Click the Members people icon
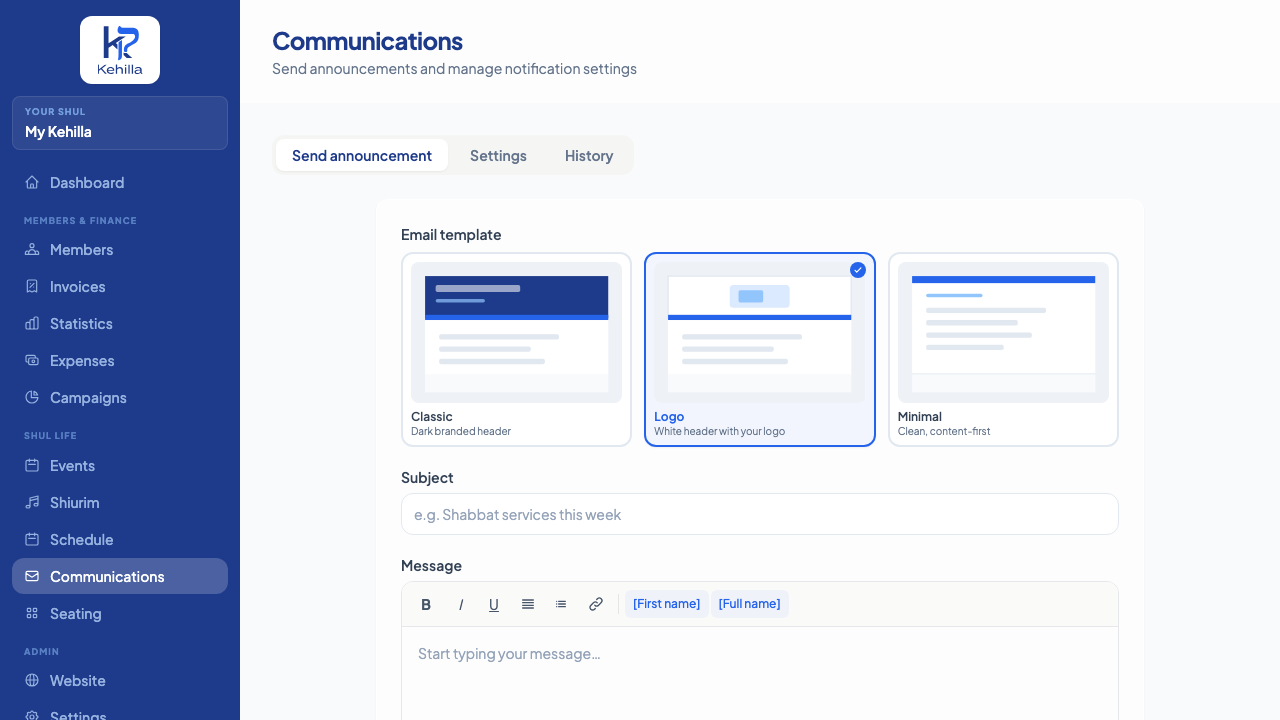The height and width of the screenshot is (720, 1280). 32,249
